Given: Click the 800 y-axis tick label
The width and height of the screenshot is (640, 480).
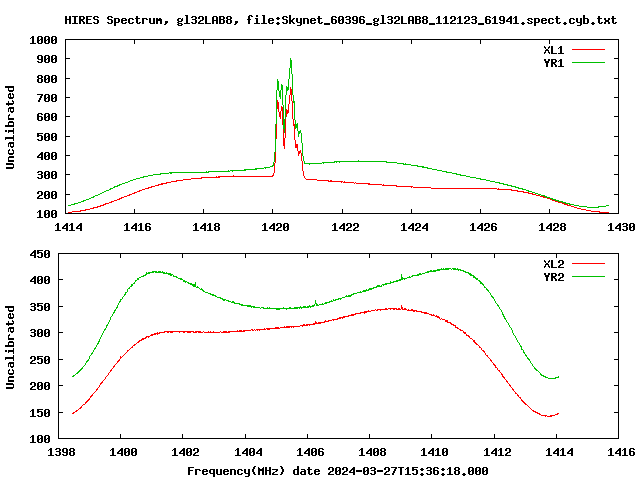Looking at the screenshot, I should click(47, 79).
